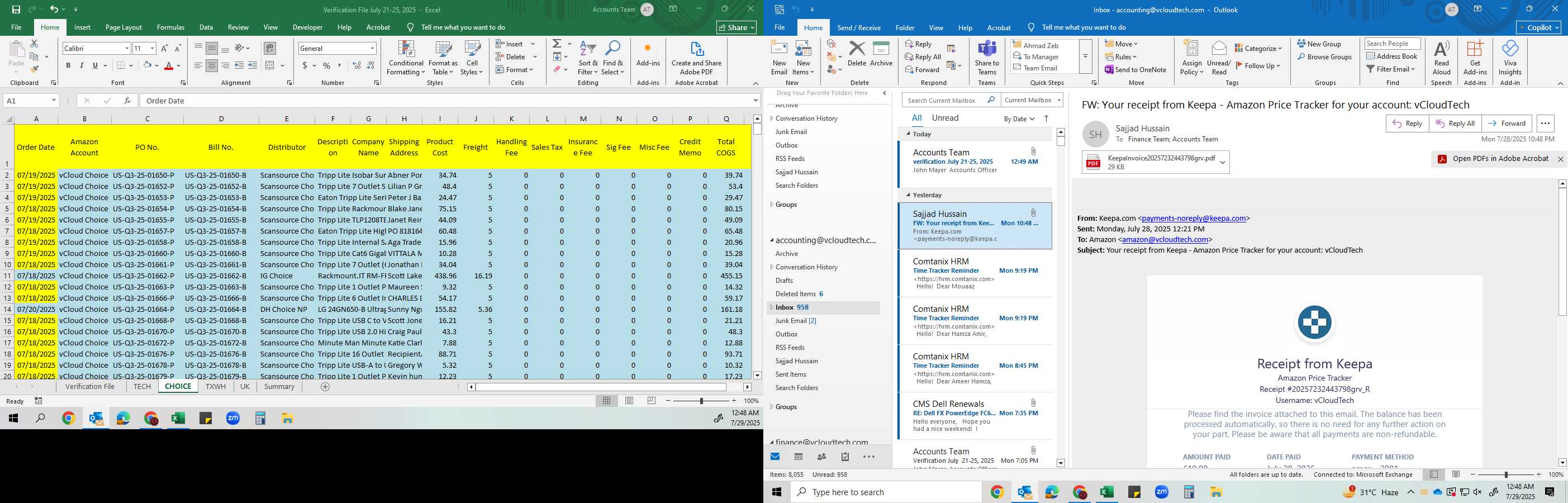Switch to Normal view in Excel status bar

coord(606,401)
